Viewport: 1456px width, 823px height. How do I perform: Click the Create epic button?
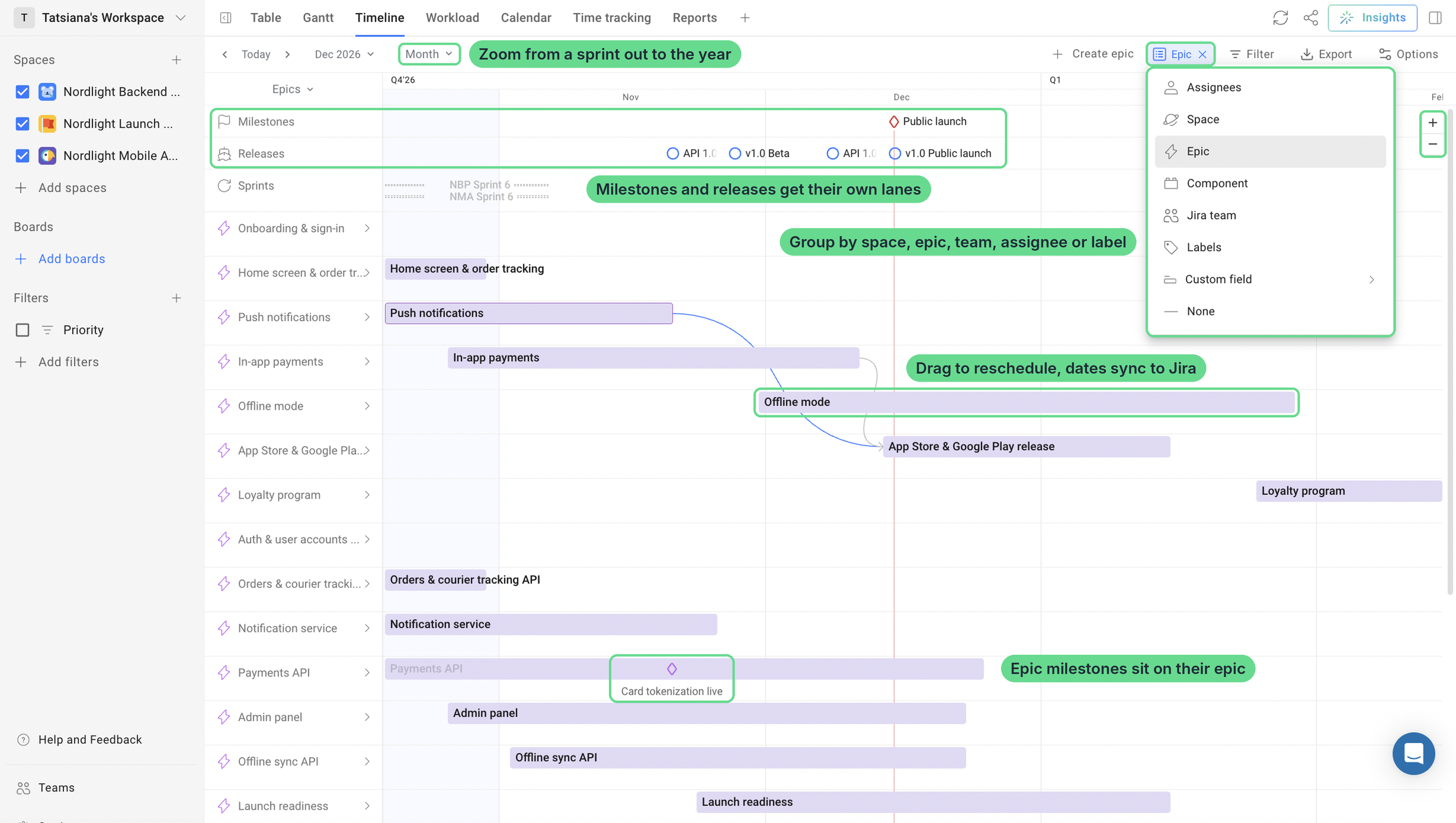(x=1092, y=54)
